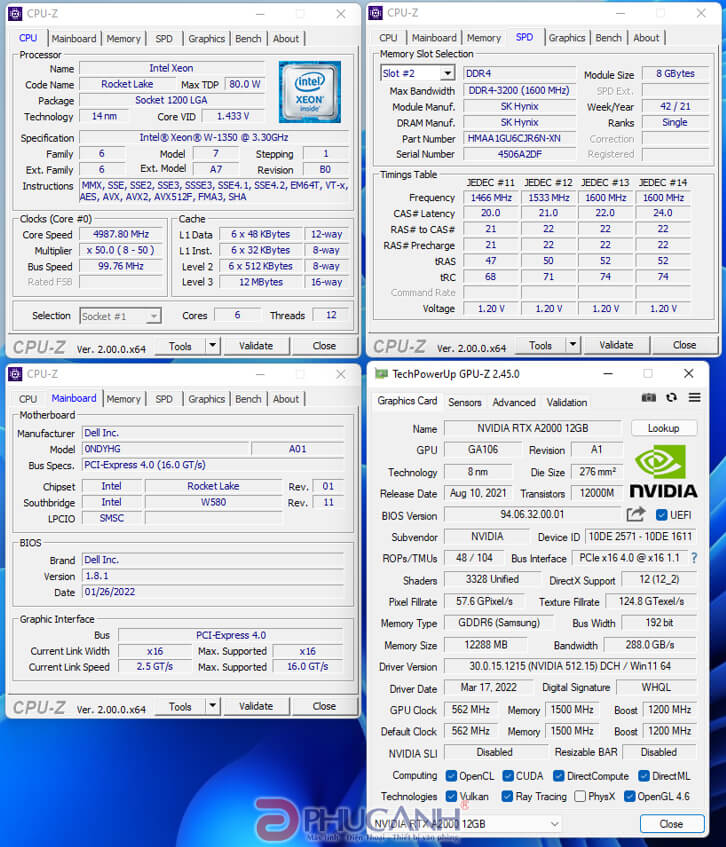Enable the PhysX checkbox
This screenshot has width=726, height=847.
tap(580, 796)
